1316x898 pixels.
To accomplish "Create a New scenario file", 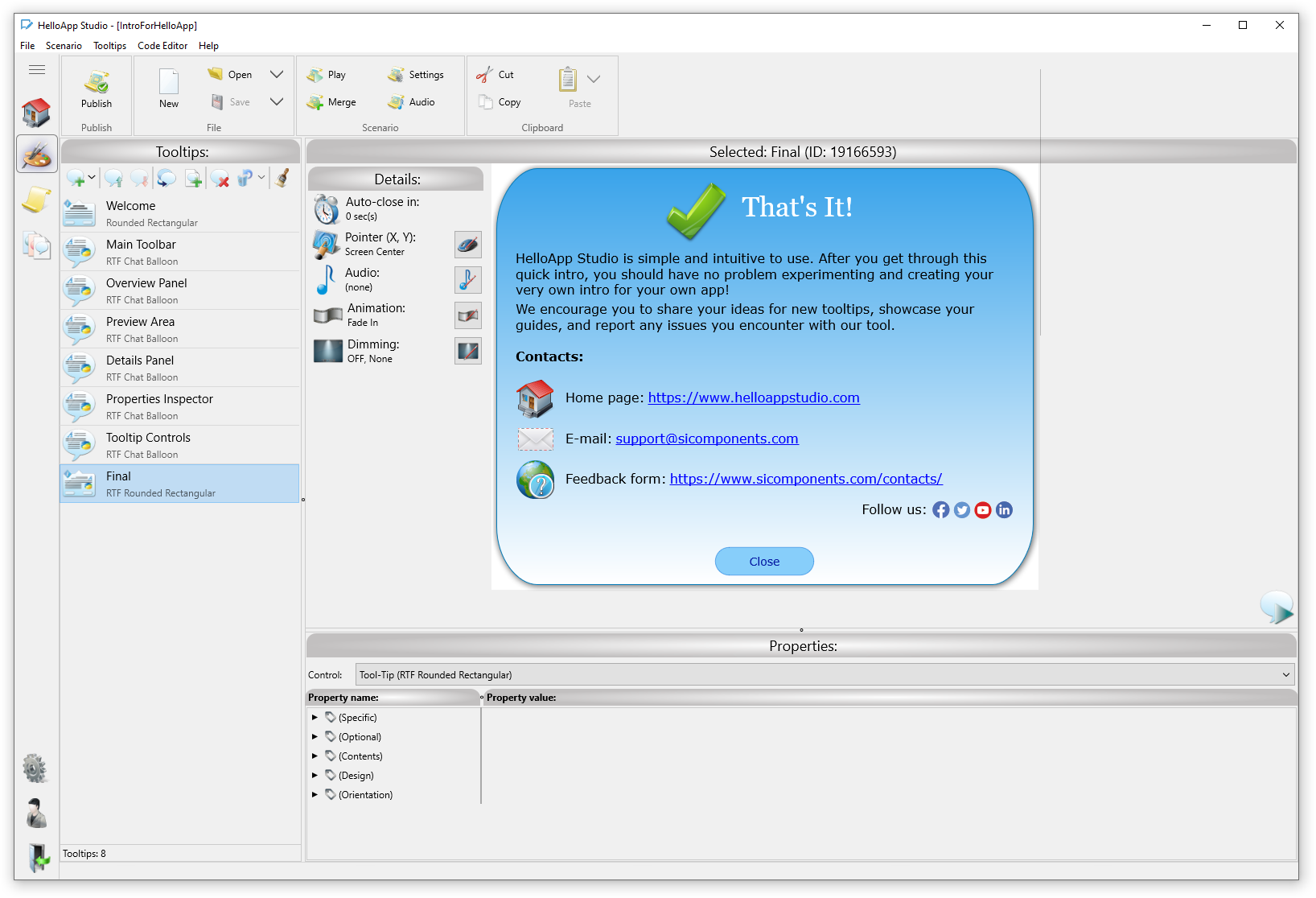I will pyautogui.click(x=169, y=89).
